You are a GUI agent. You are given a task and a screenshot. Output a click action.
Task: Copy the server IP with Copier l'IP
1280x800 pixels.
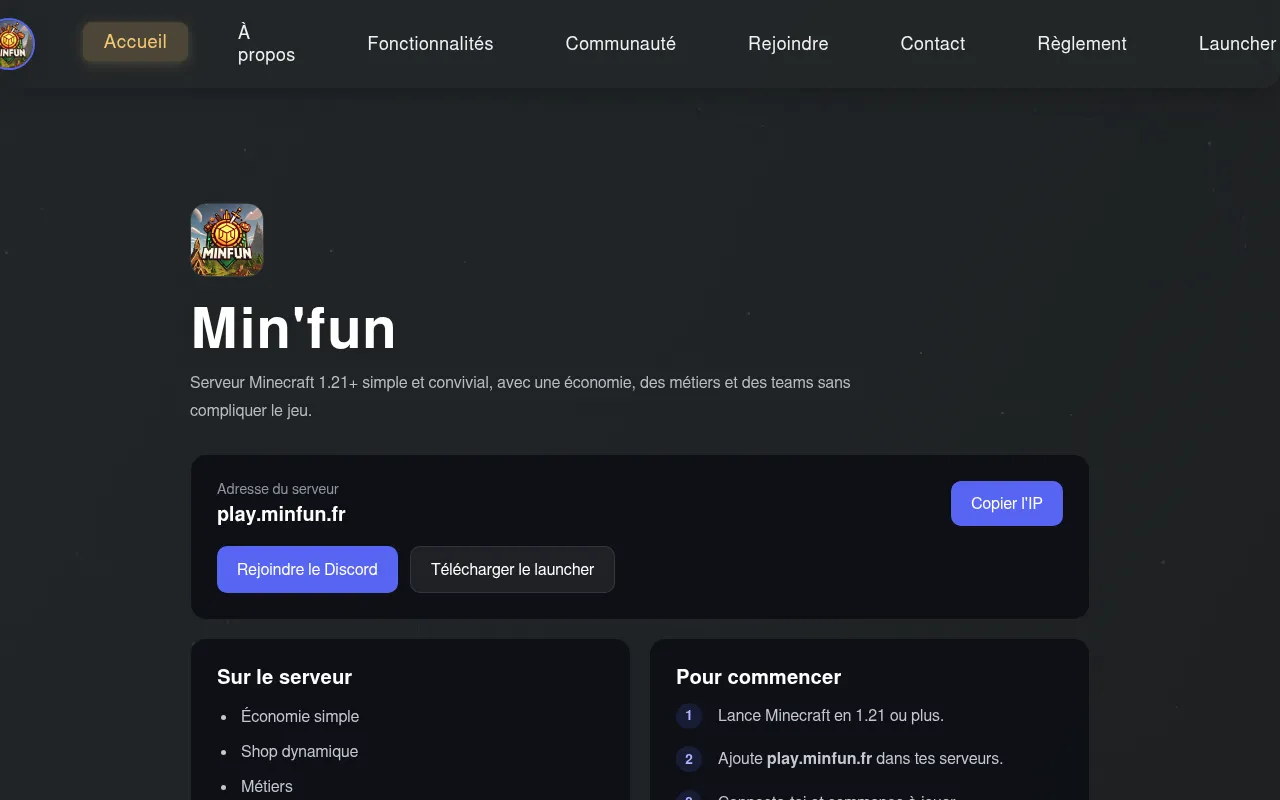coord(1007,504)
